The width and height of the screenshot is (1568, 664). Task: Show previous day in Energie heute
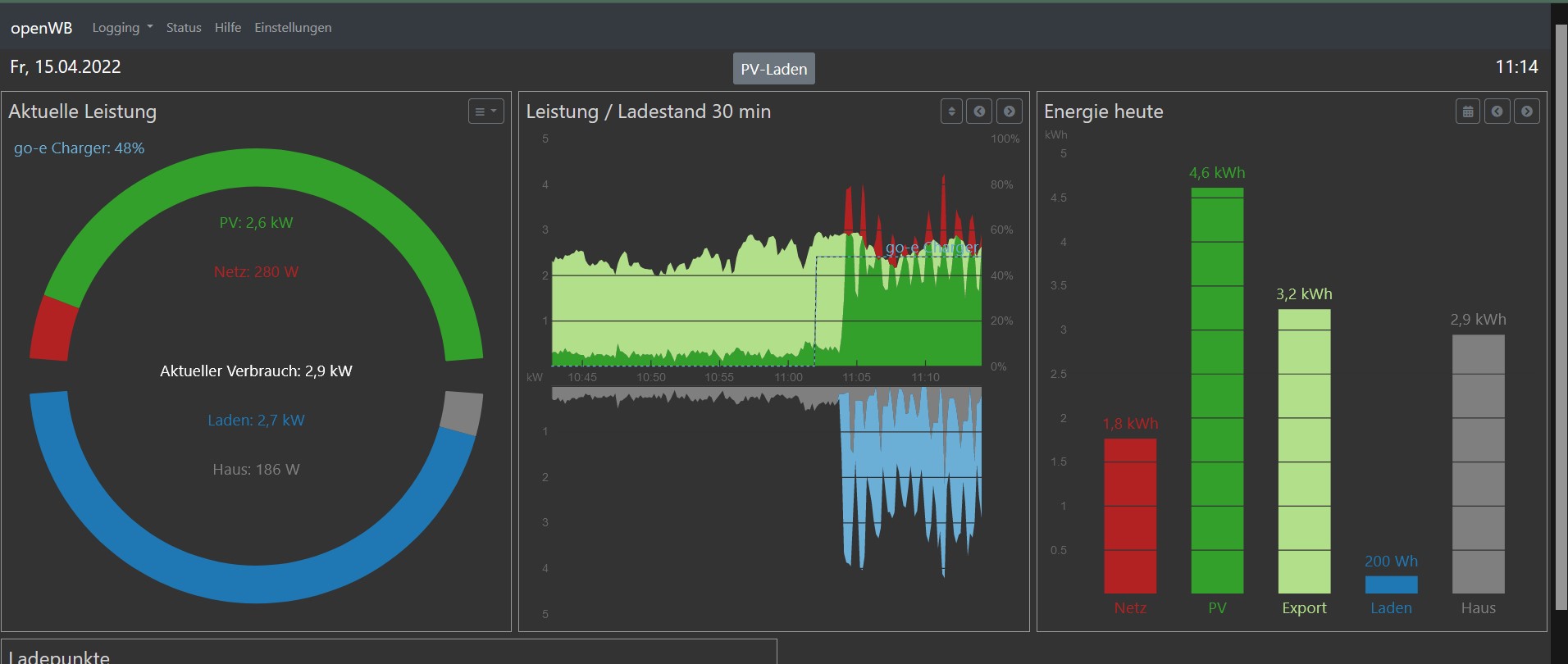point(1497,111)
